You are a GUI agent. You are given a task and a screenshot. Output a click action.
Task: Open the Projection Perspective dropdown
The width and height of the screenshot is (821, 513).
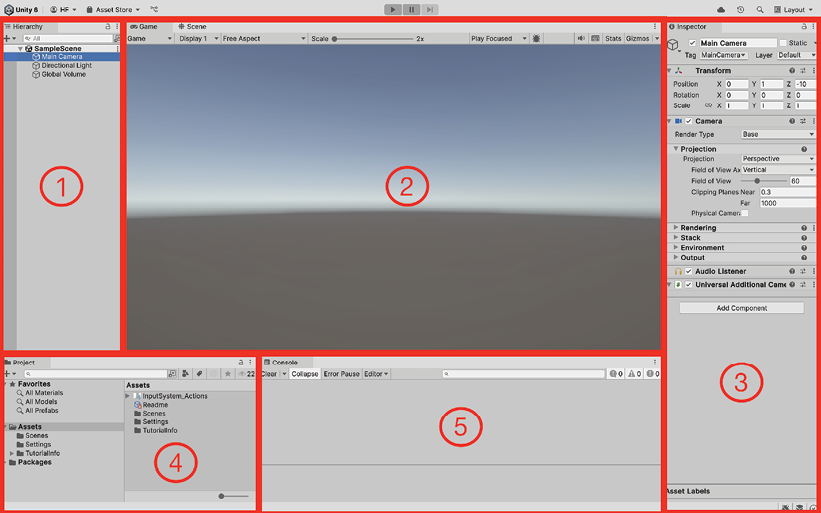click(x=778, y=159)
